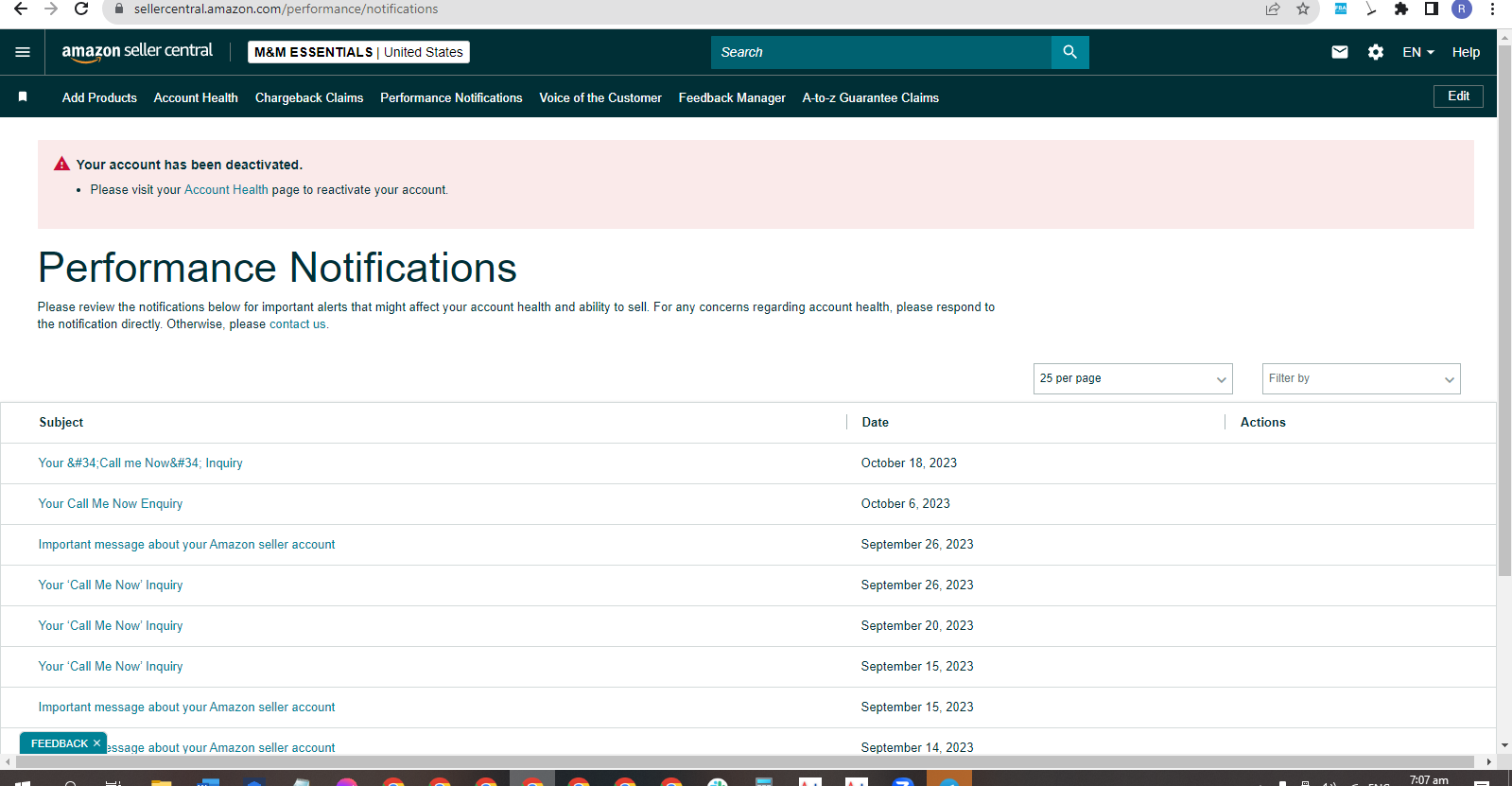Open the Chrome profile avatar
The width and height of the screenshot is (1512, 786).
[1462, 9]
